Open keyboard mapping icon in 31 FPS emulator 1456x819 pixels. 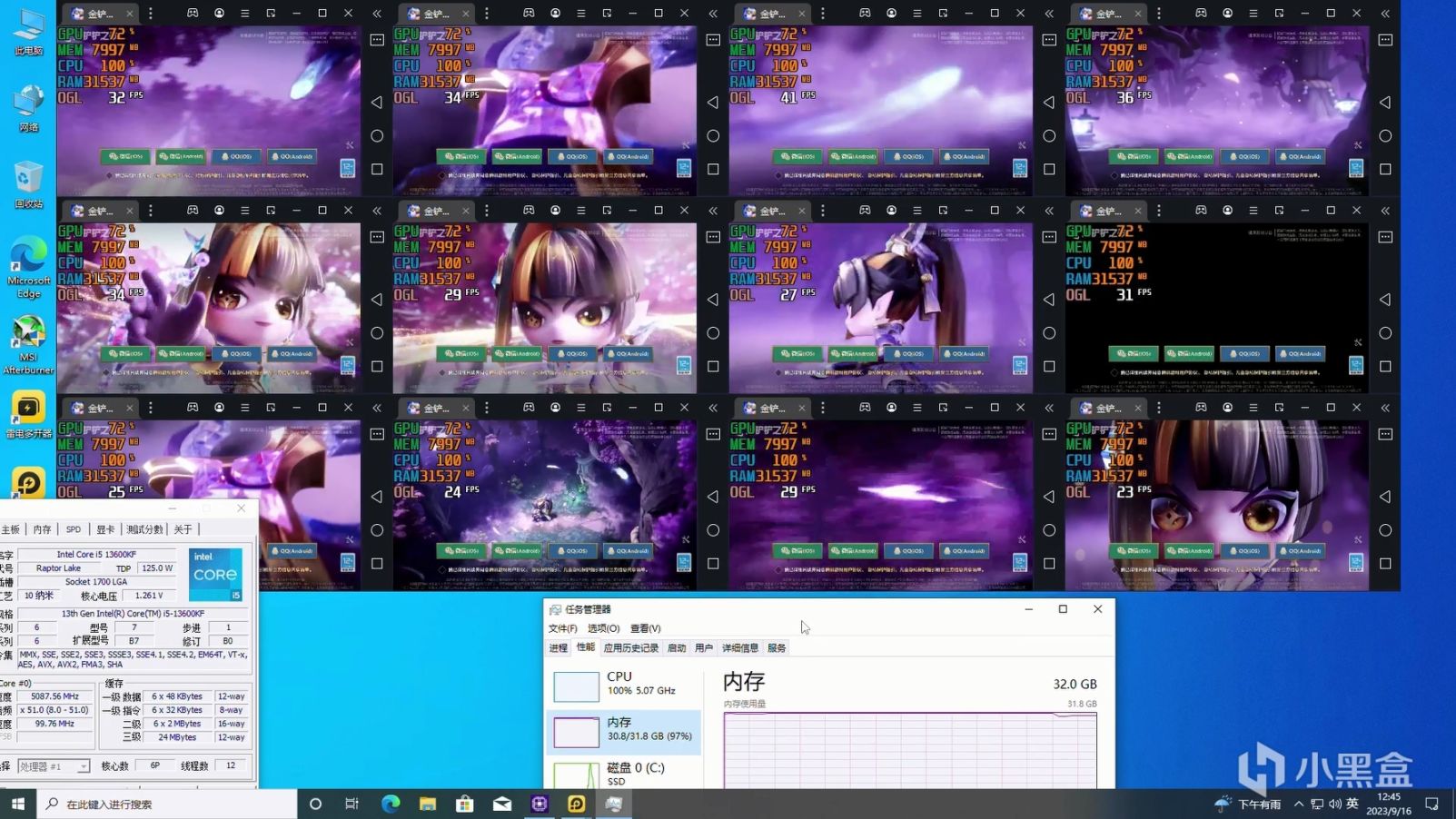1385,237
